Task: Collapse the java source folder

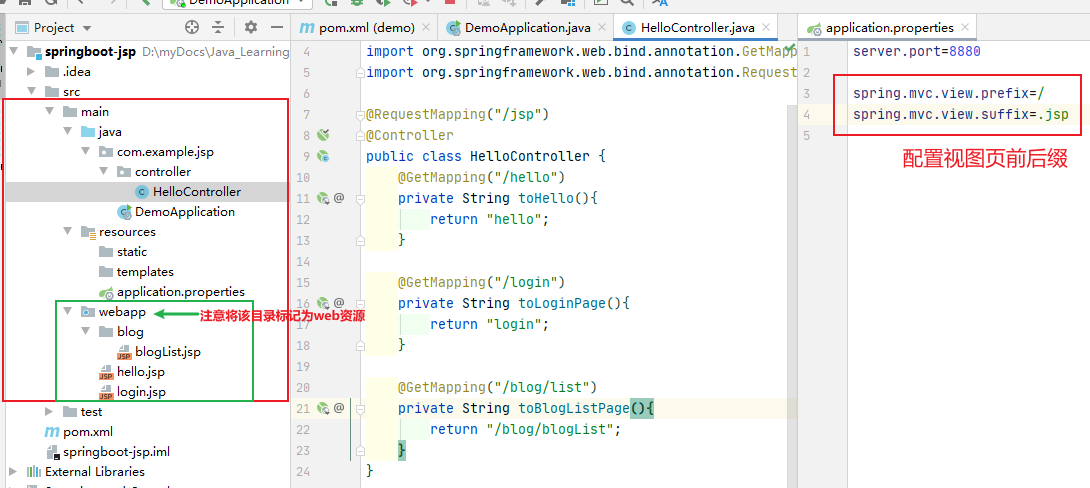Action: click(67, 132)
